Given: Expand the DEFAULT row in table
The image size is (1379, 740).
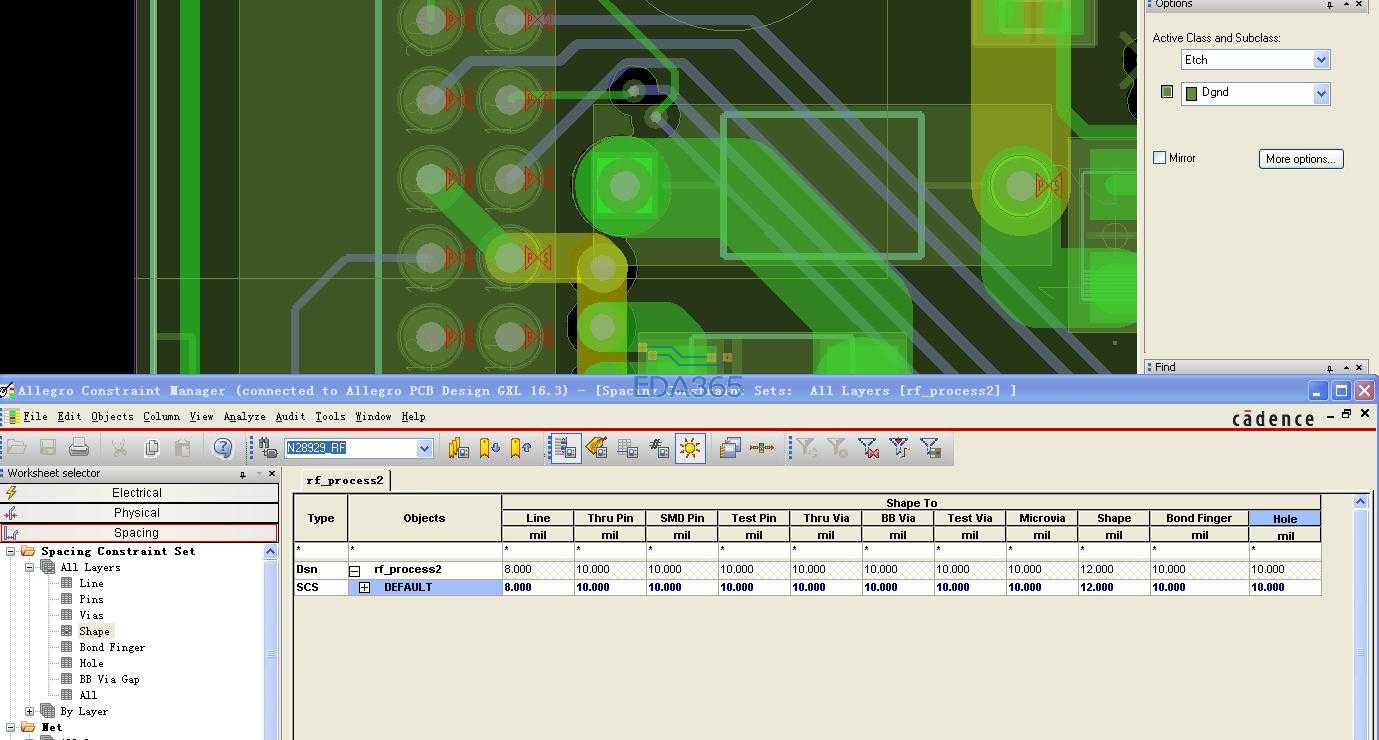Looking at the screenshot, I should [x=365, y=588].
